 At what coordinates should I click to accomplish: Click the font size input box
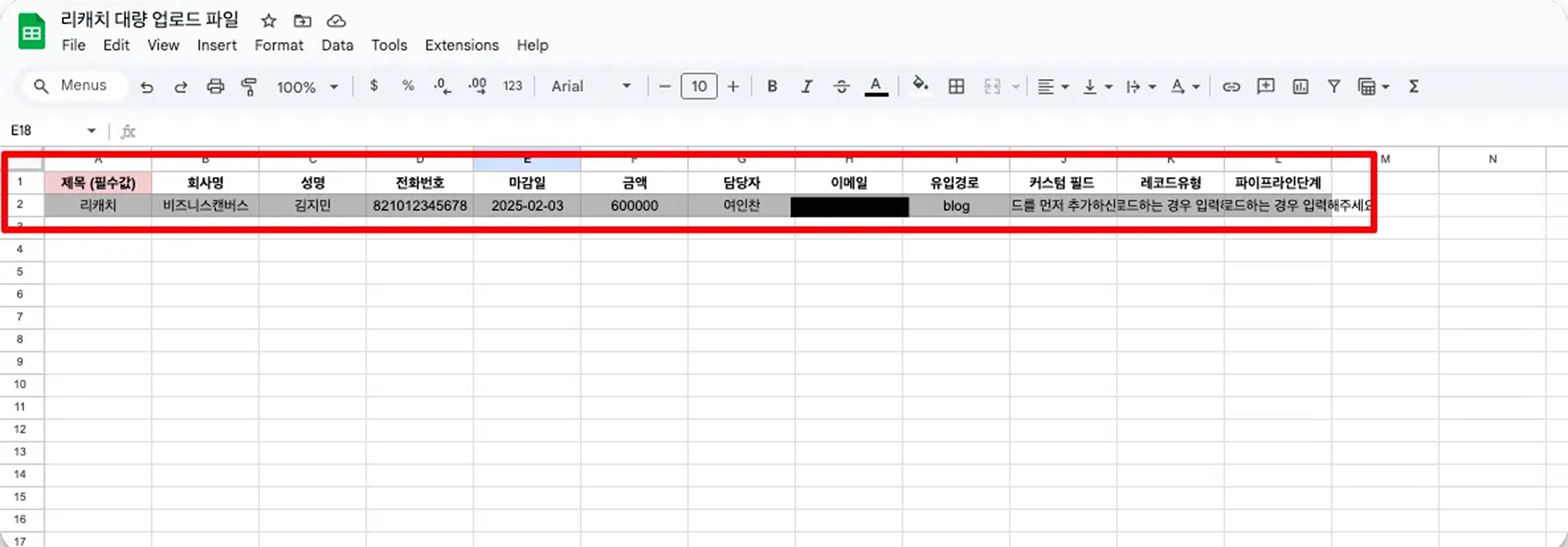(698, 87)
